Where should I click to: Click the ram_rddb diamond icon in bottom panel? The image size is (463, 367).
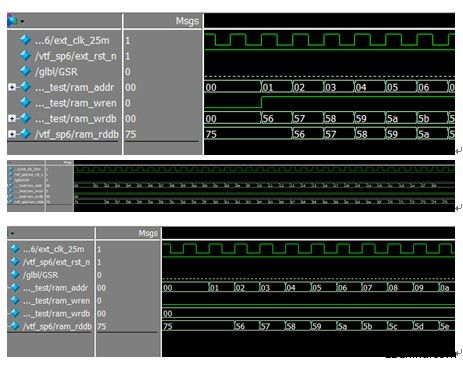pyautogui.click(x=15, y=326)
